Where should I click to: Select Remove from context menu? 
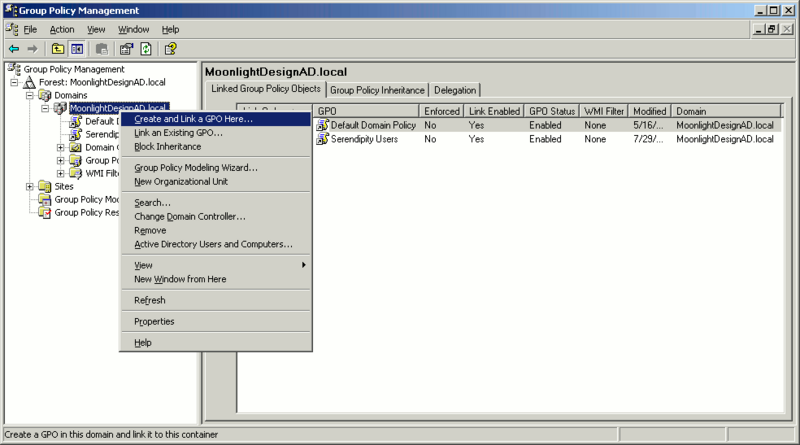point(216,230)
